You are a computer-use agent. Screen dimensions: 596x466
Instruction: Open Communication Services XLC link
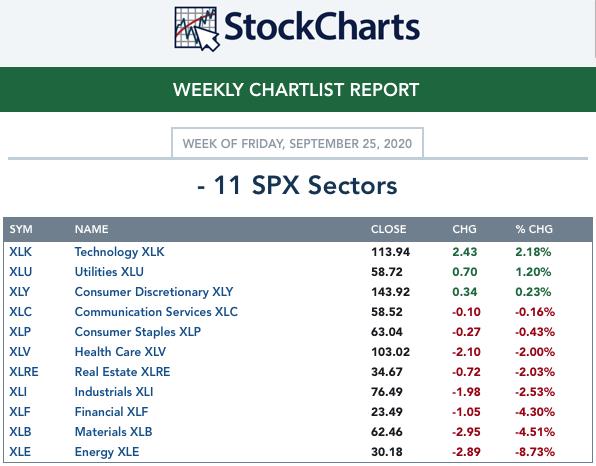156,312
